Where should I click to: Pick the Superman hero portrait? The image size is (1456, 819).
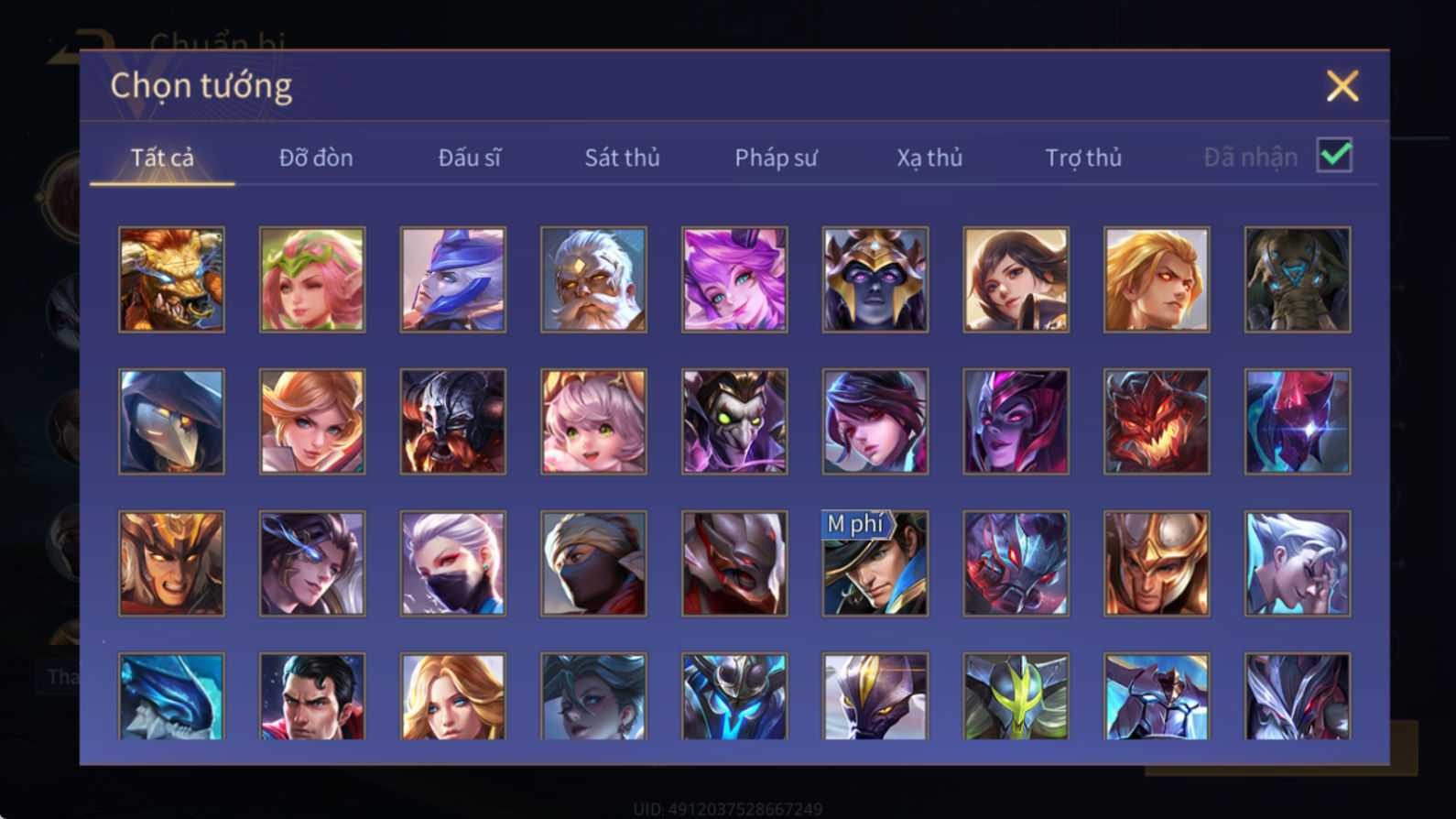(x=312, y=695)
